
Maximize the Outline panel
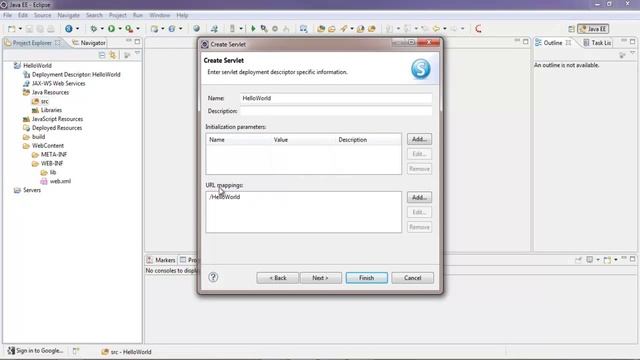633,42
